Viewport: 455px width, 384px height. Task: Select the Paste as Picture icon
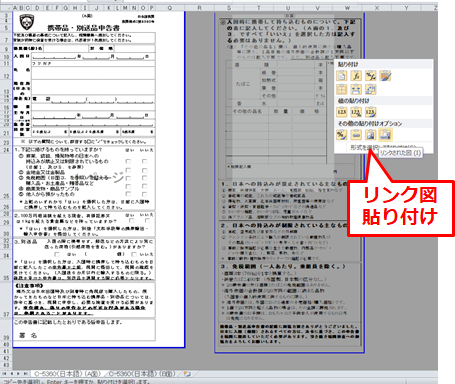(370, 135)
